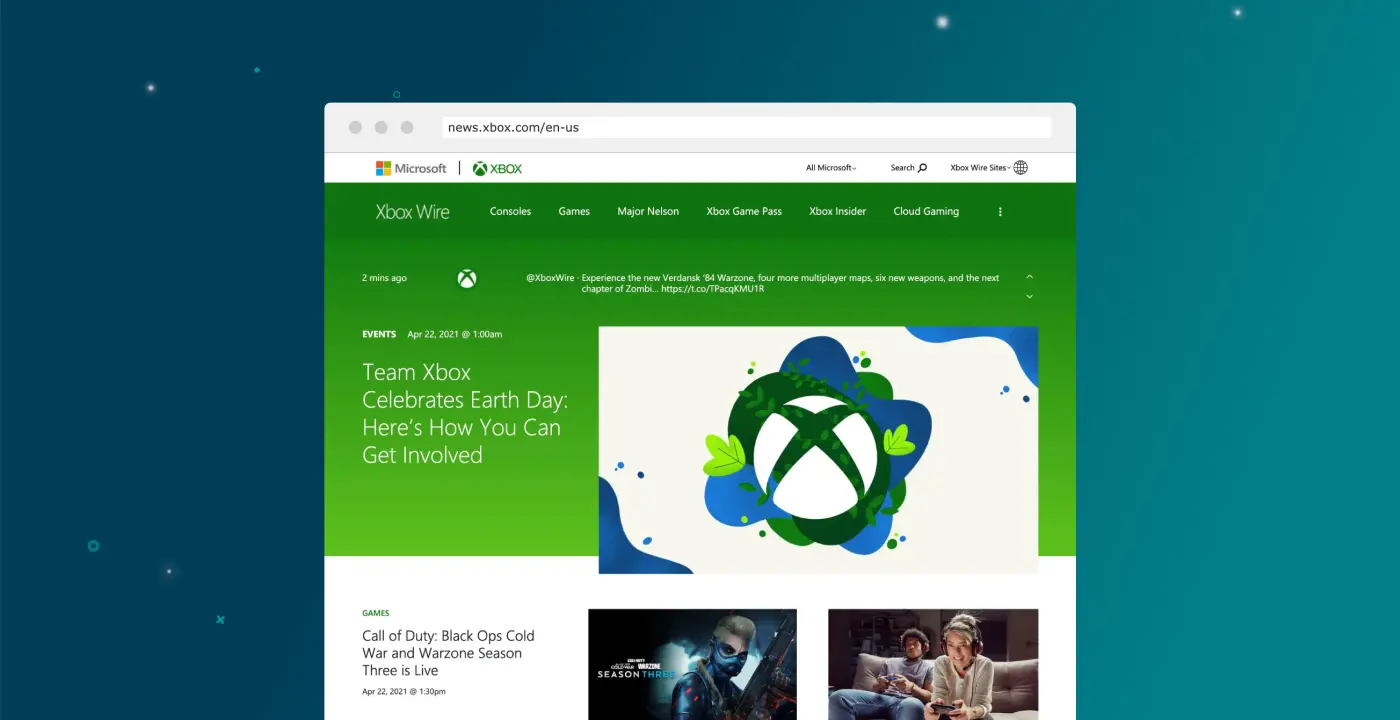The image size is (1400, 720).
Task: Expand the All Microsoft dropdown
Action: pos(831,168)
